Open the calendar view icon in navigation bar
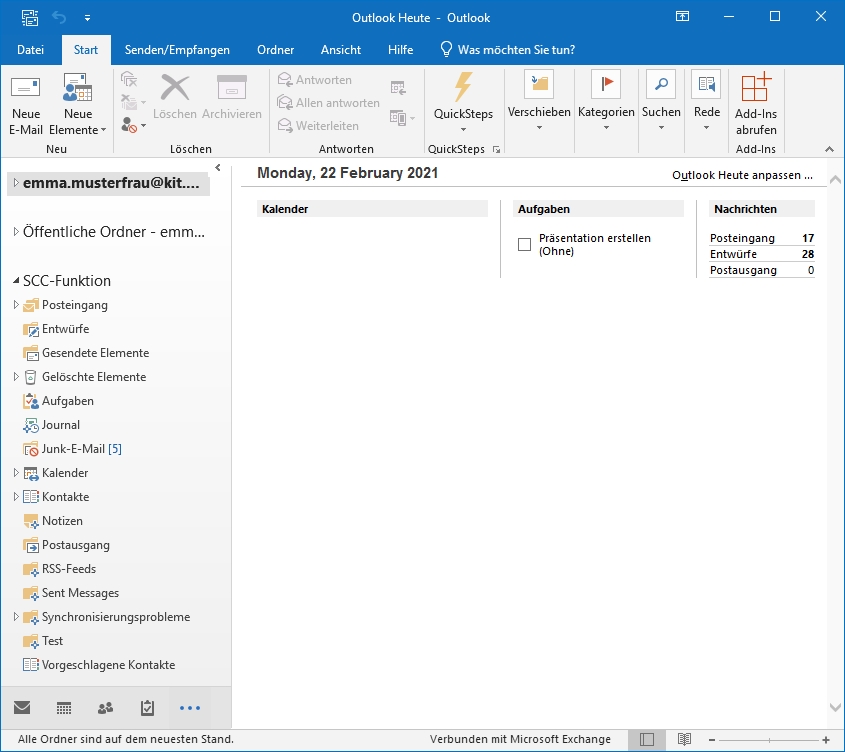The height and width of the screenshot is (752, 845). [x=64, y=708]
